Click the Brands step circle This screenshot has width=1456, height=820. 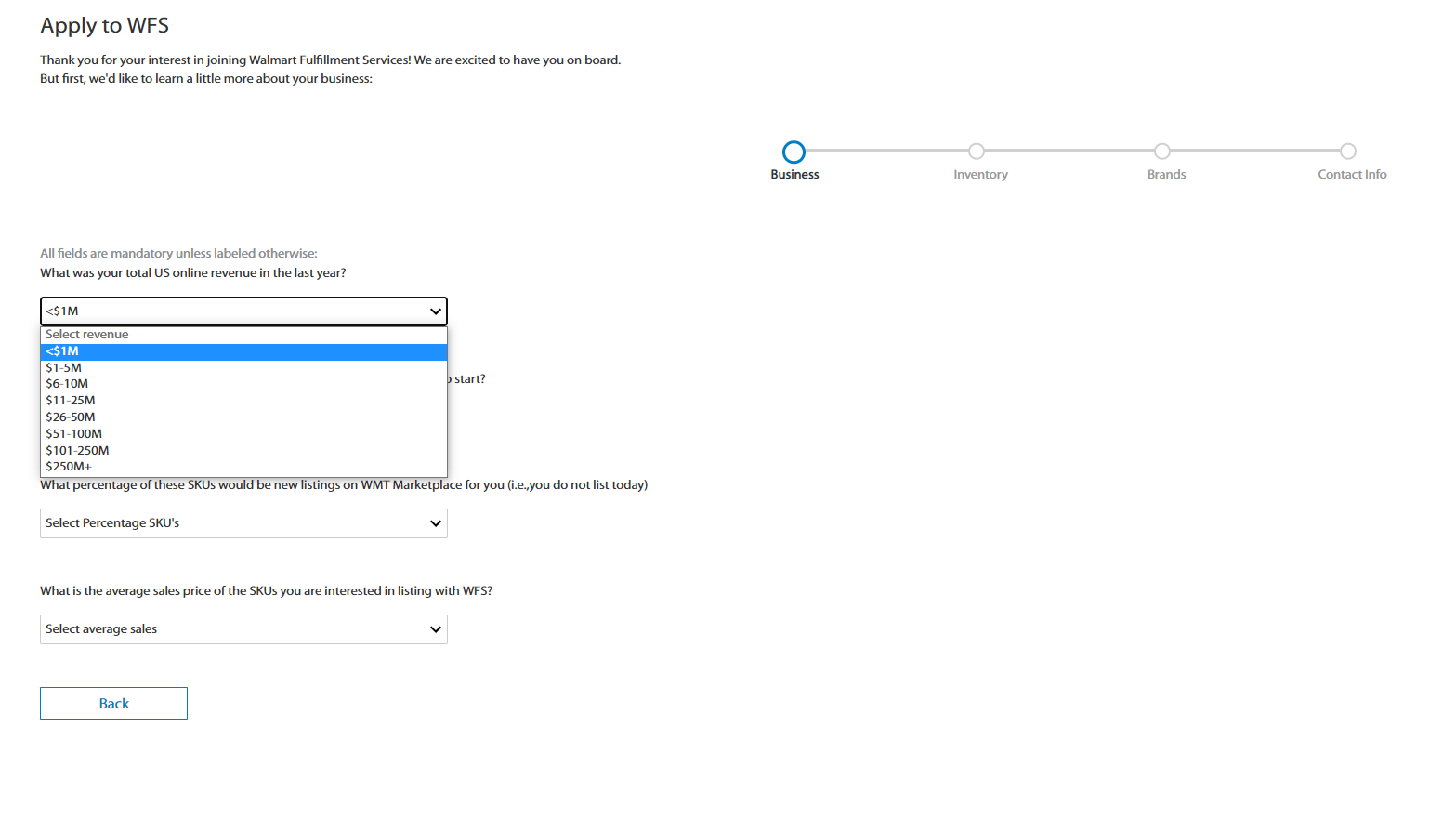coord(1162,151)
